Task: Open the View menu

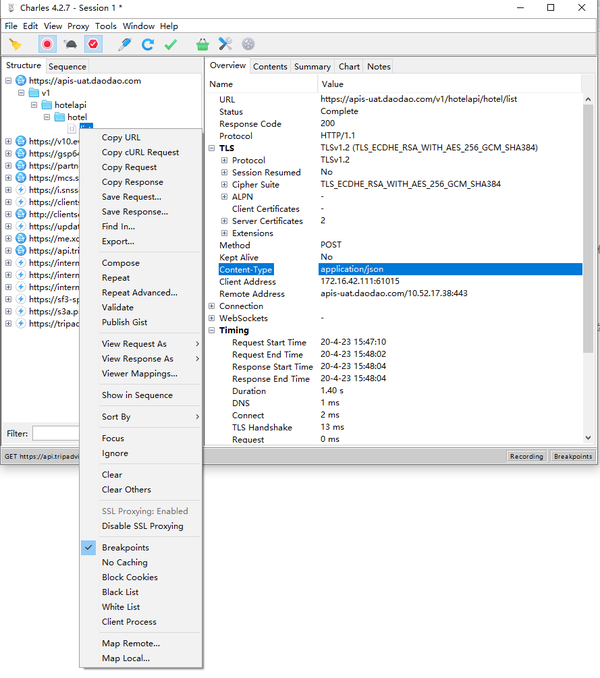Action: point(53,26)
